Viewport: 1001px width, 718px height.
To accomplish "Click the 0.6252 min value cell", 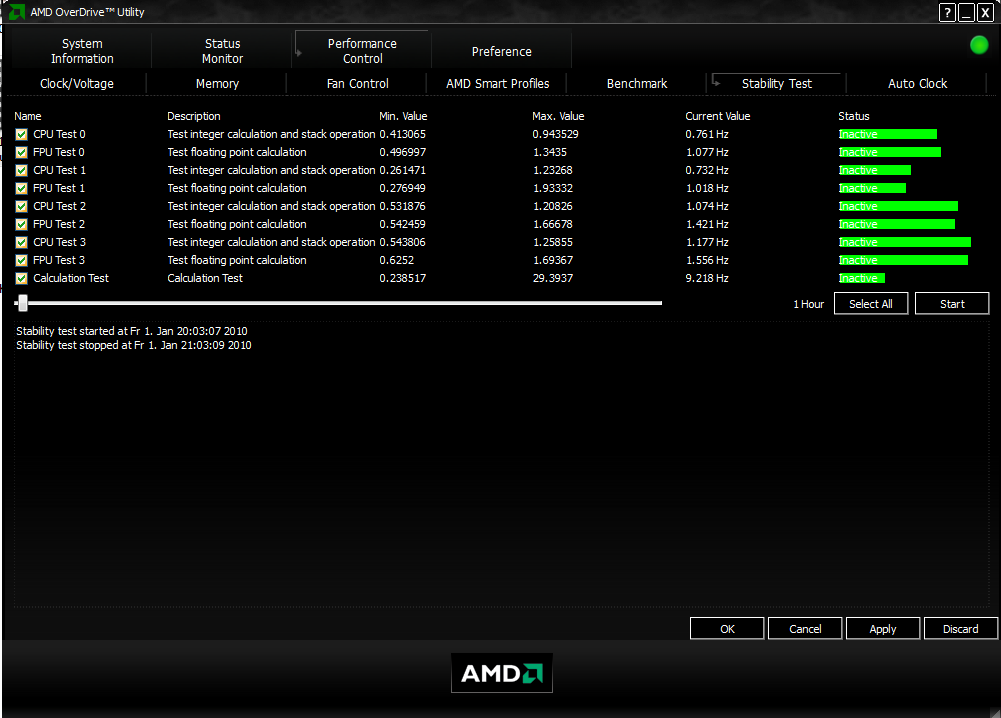I will [396, 260].
